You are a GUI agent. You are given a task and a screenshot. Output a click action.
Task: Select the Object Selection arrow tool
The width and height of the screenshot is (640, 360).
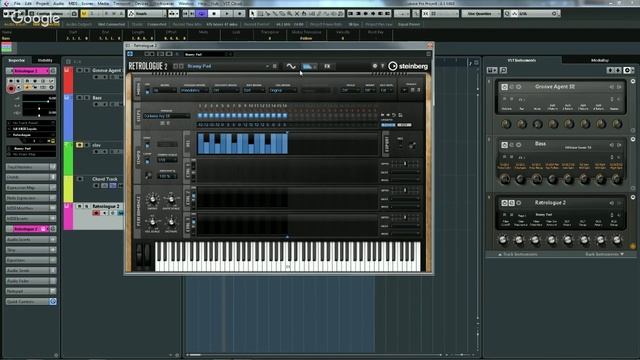[x=253, y=13]
